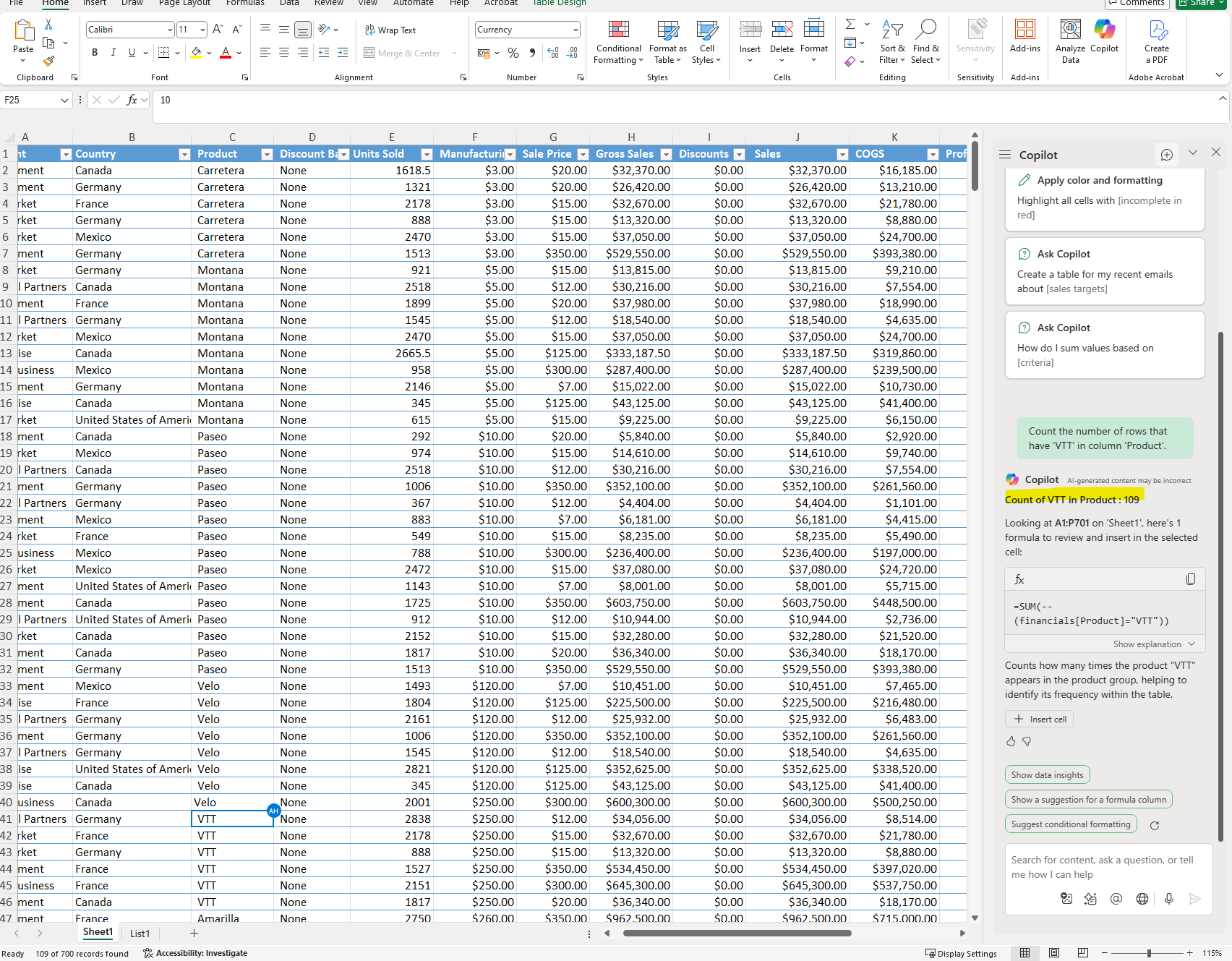The height and width of the screenshot is (961, 1232).
Task: Toggle Wrap Text on selected cell
Action: (390, 30)
